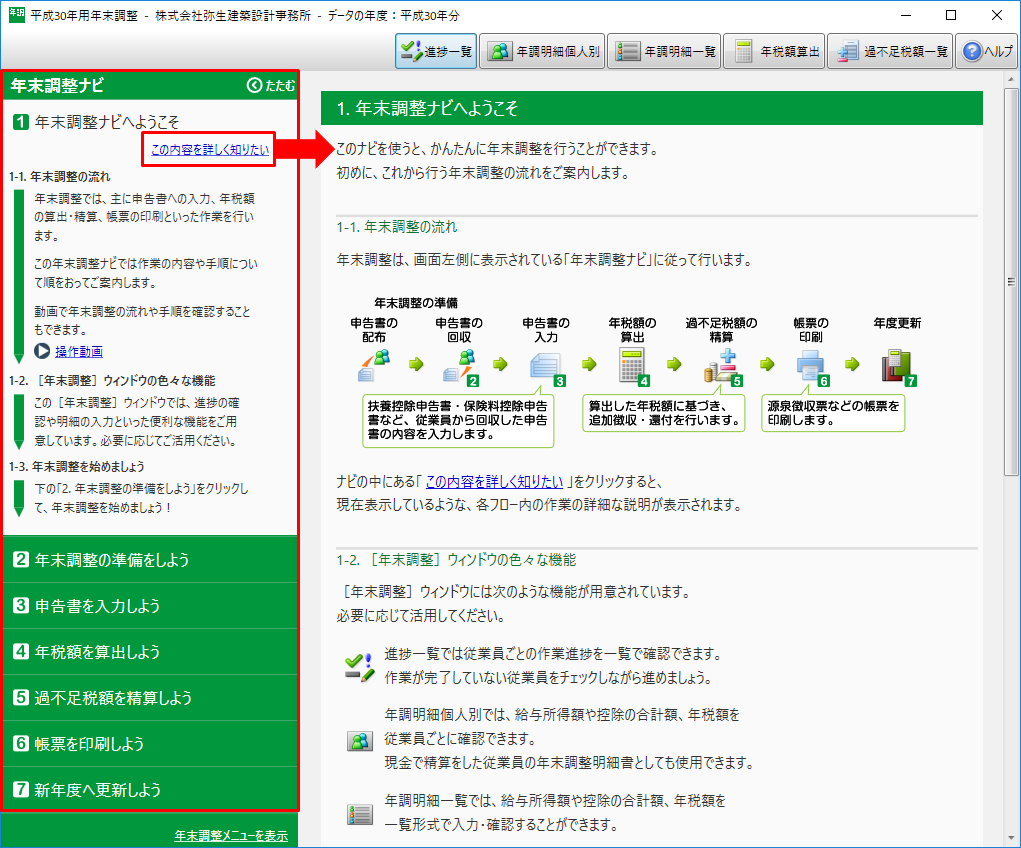Open the ヘルプ help button
Screen dimensions: 1021x848
pyautogui.click(x=986, y=51)
